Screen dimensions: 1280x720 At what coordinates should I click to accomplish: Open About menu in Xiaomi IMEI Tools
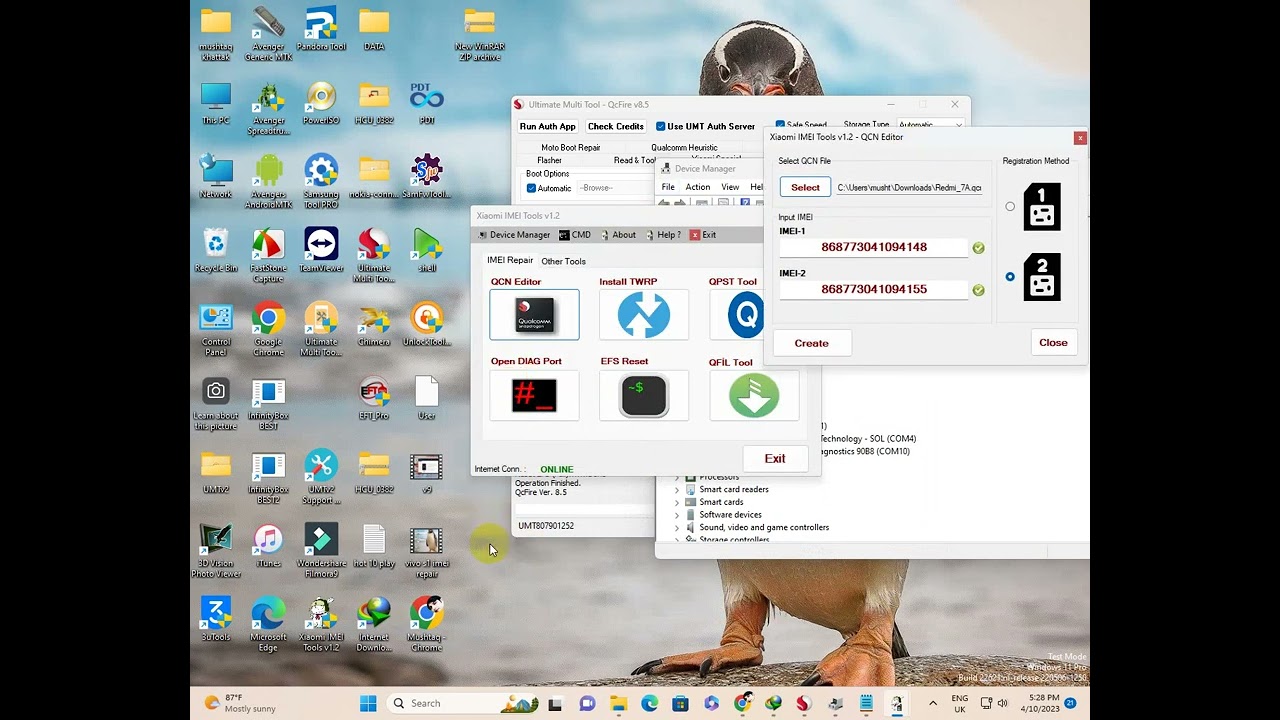tap(618, 235)
